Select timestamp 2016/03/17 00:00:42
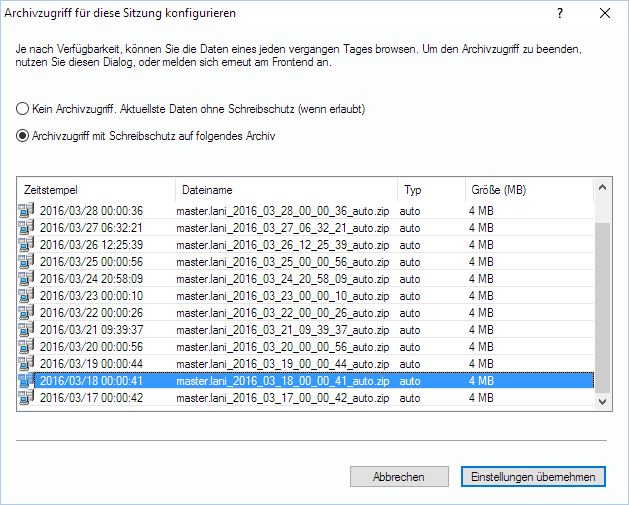 coord(91,398)
